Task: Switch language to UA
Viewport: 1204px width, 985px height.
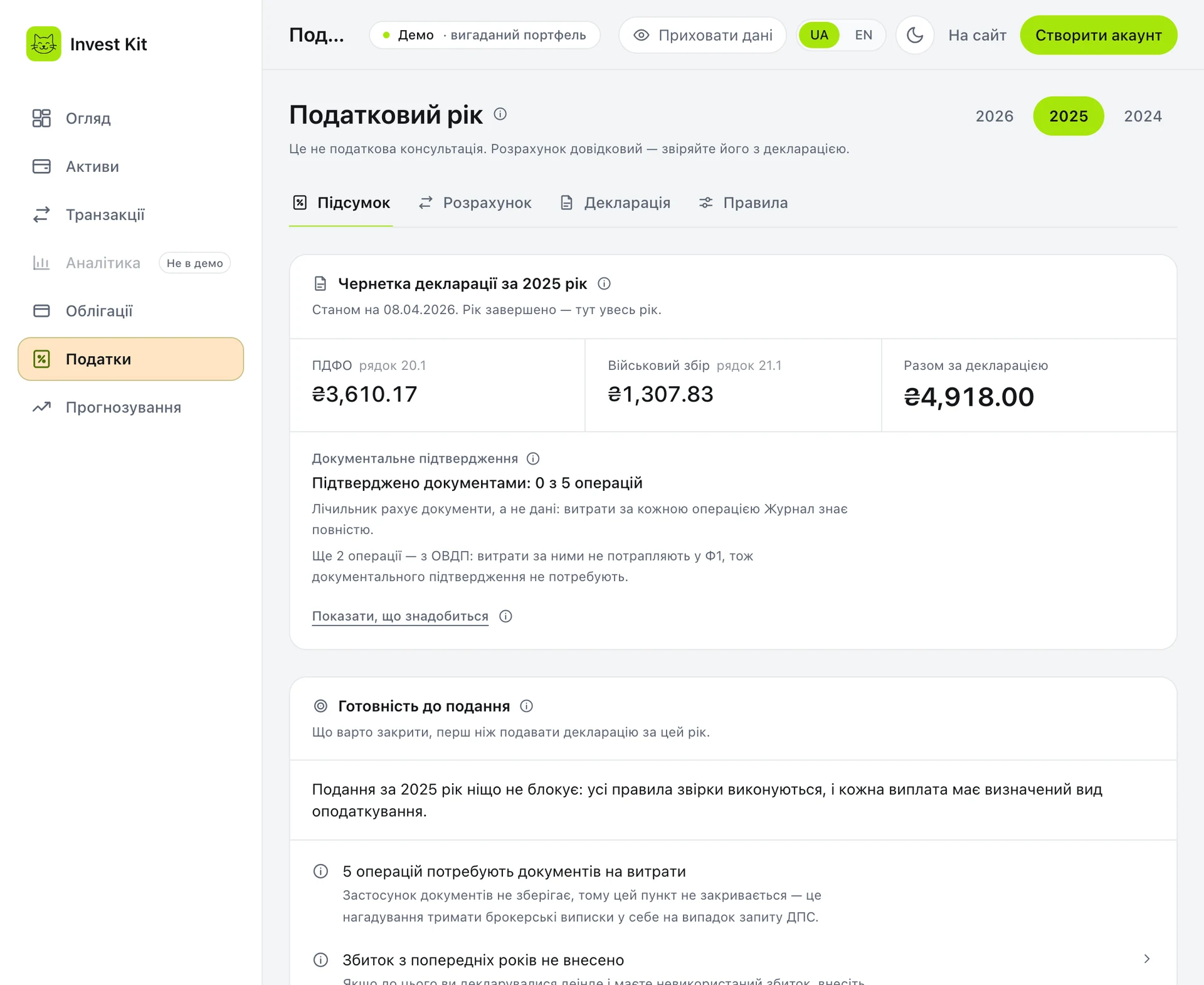Action: coord(819,35)
